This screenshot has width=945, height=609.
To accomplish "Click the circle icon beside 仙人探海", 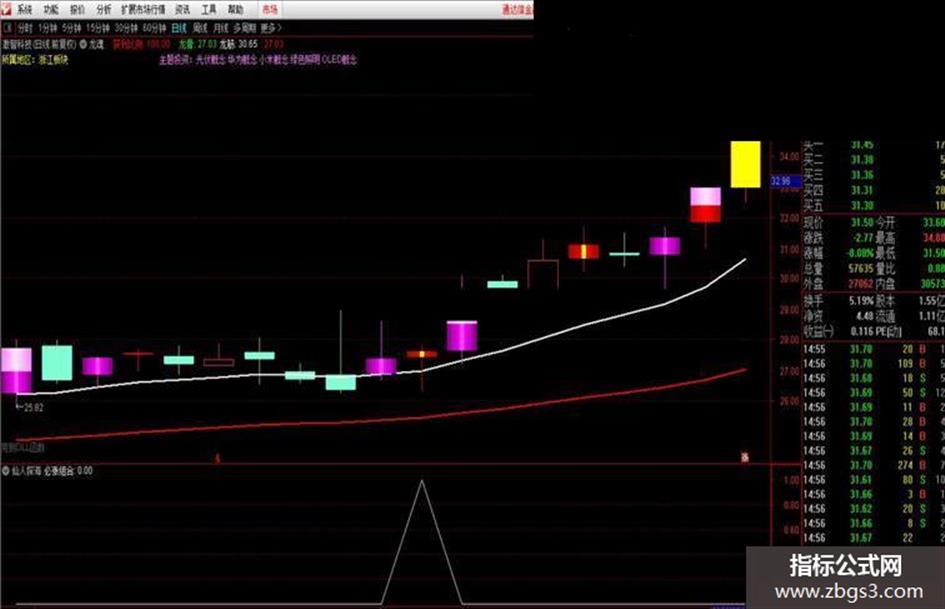I will click(6, 470).
